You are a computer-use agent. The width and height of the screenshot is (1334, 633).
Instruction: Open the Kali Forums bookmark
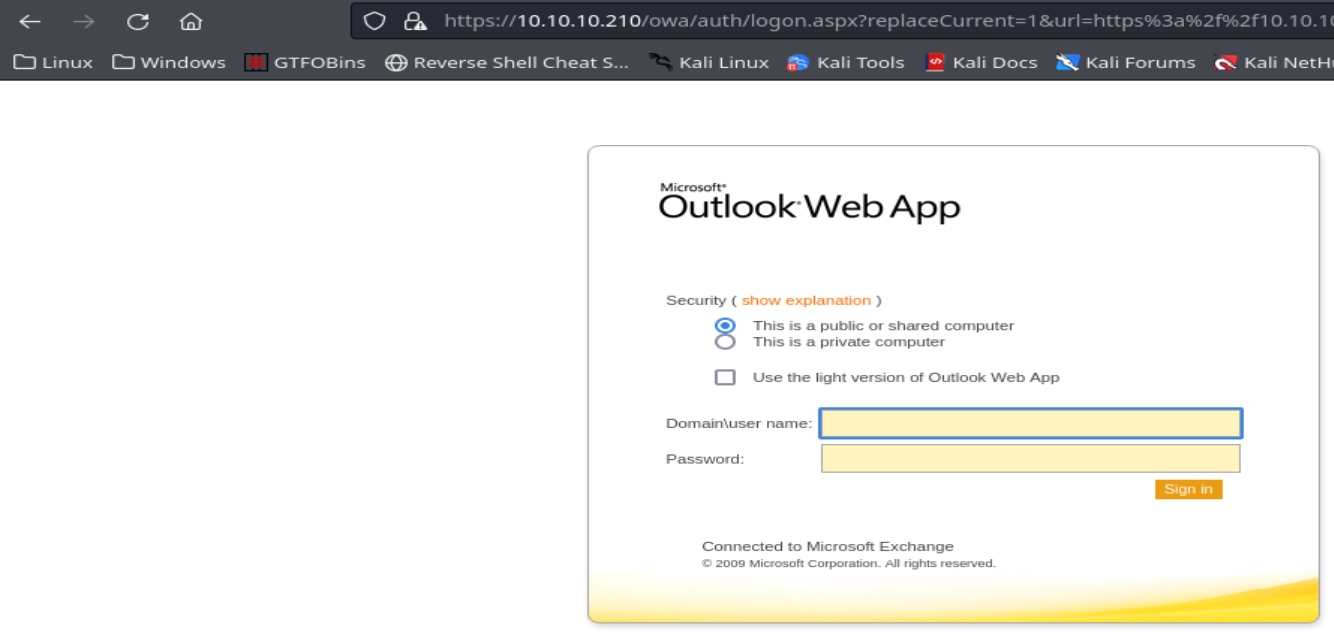1126,62
